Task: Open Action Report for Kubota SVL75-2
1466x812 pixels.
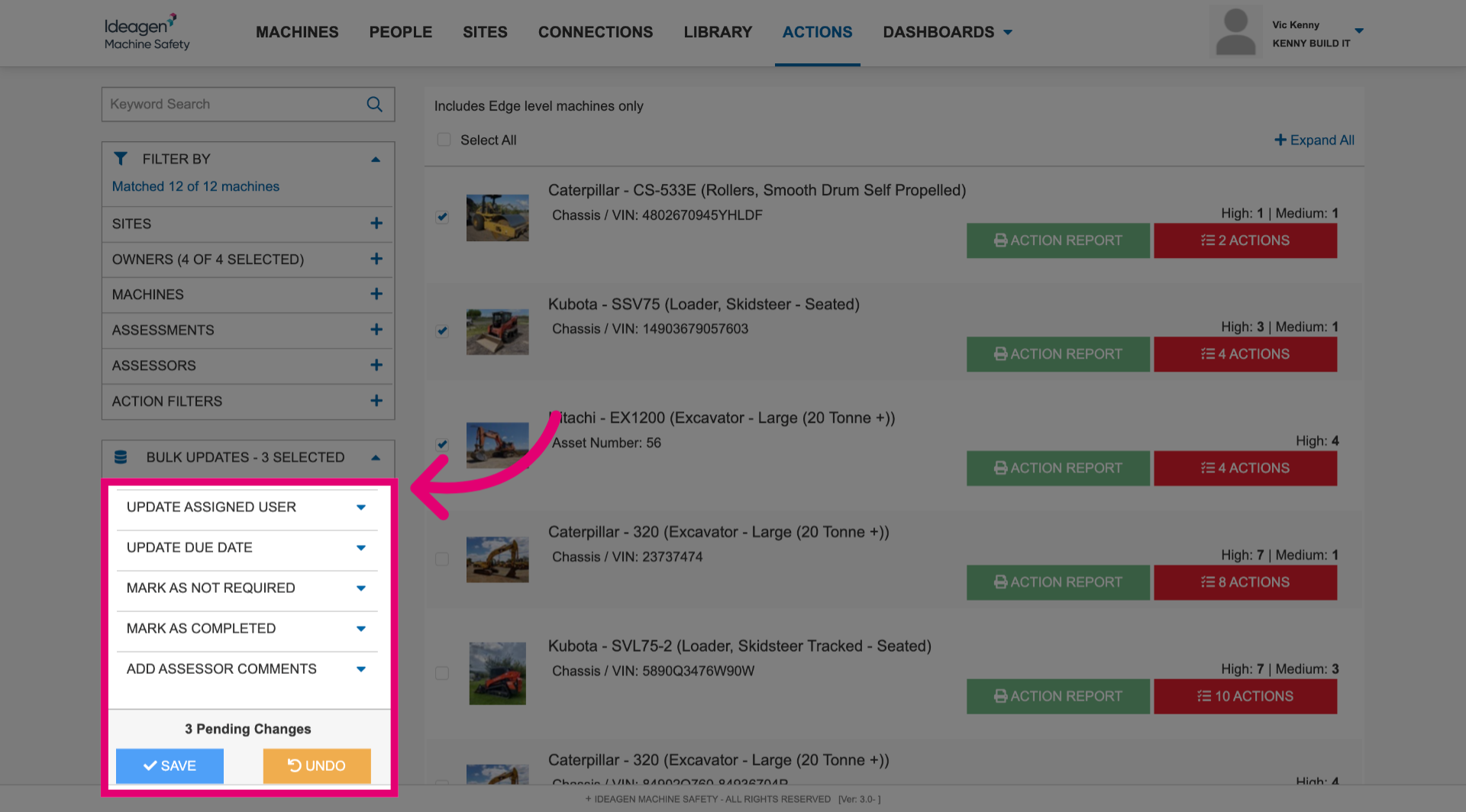Action: point(1058,696)
